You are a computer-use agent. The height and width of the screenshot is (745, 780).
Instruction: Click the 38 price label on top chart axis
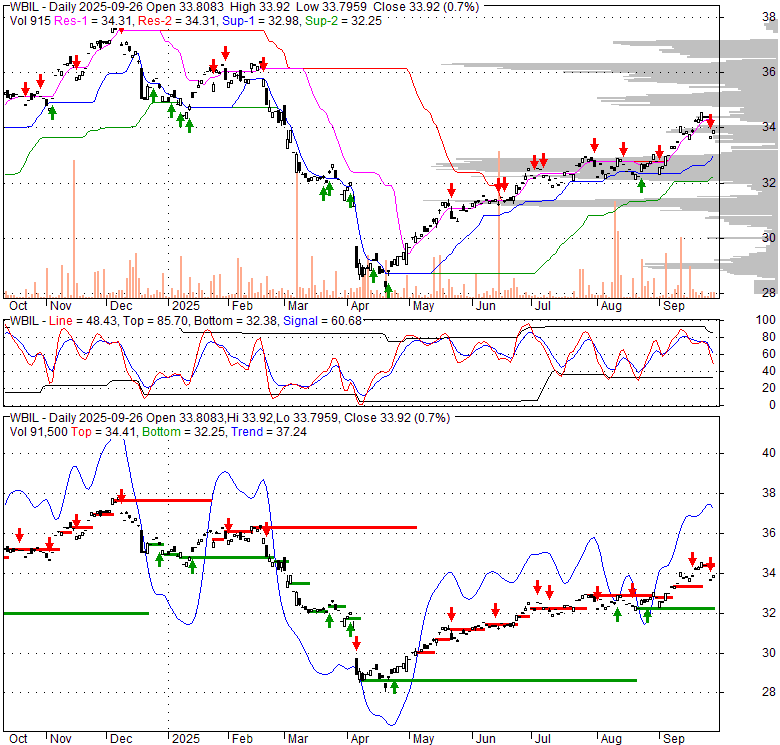pos(769,17)
